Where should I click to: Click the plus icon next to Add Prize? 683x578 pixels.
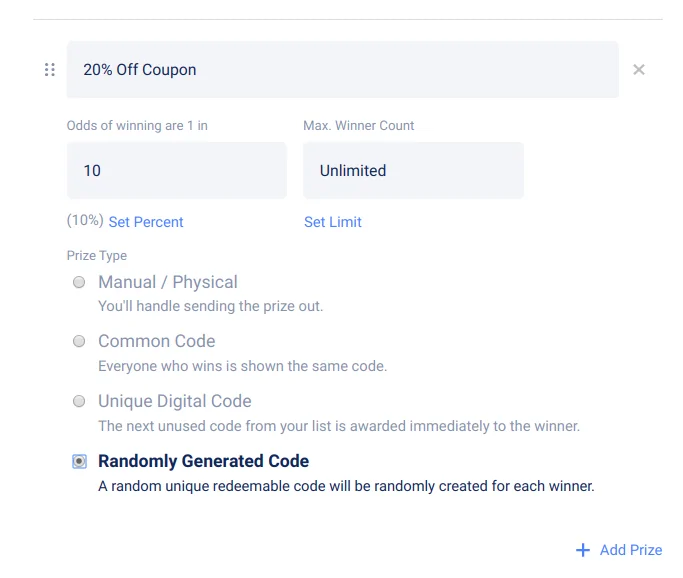pos(583,550)
